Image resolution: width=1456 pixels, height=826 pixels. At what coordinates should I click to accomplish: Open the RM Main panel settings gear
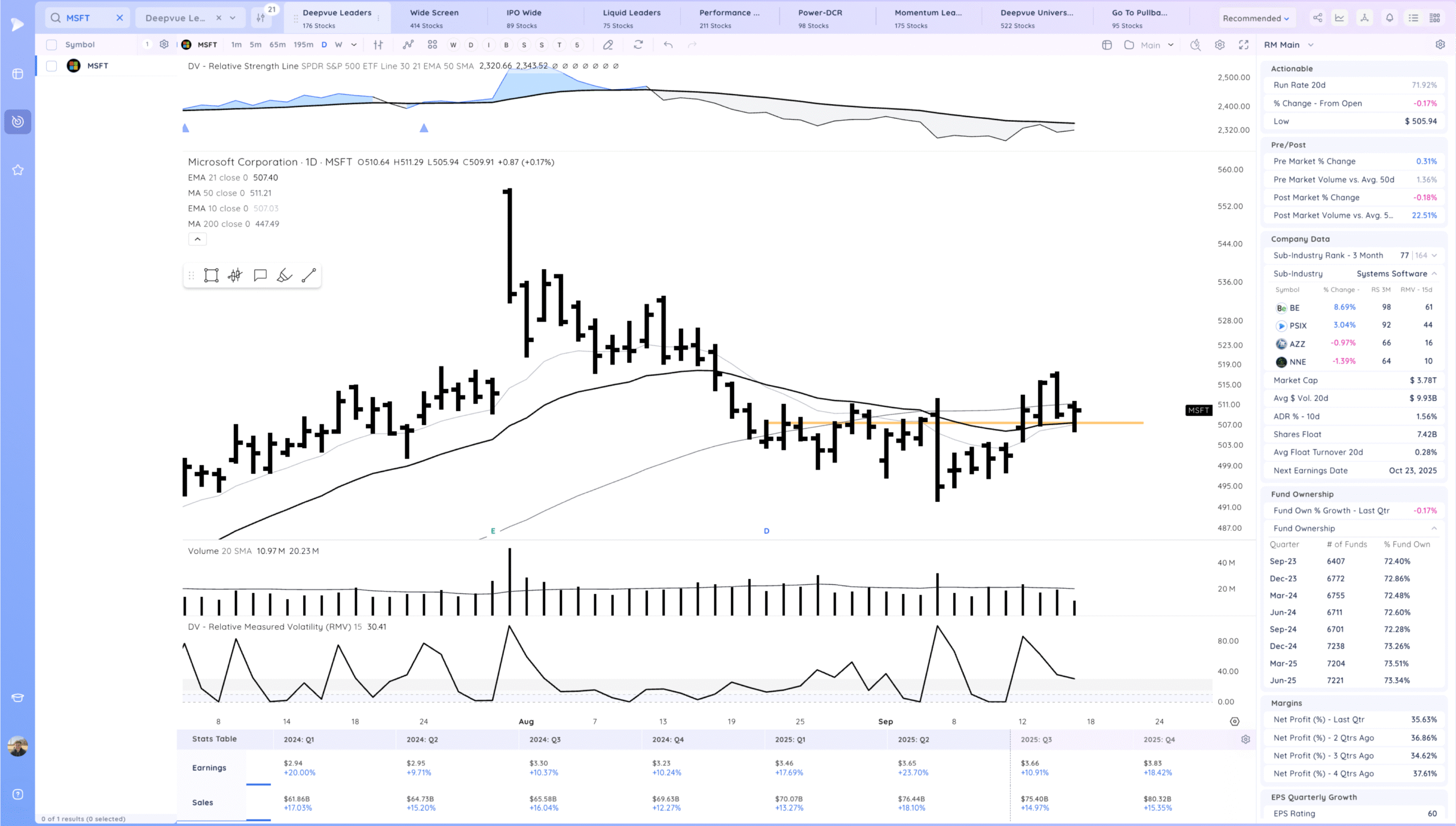pos(1440,44)
